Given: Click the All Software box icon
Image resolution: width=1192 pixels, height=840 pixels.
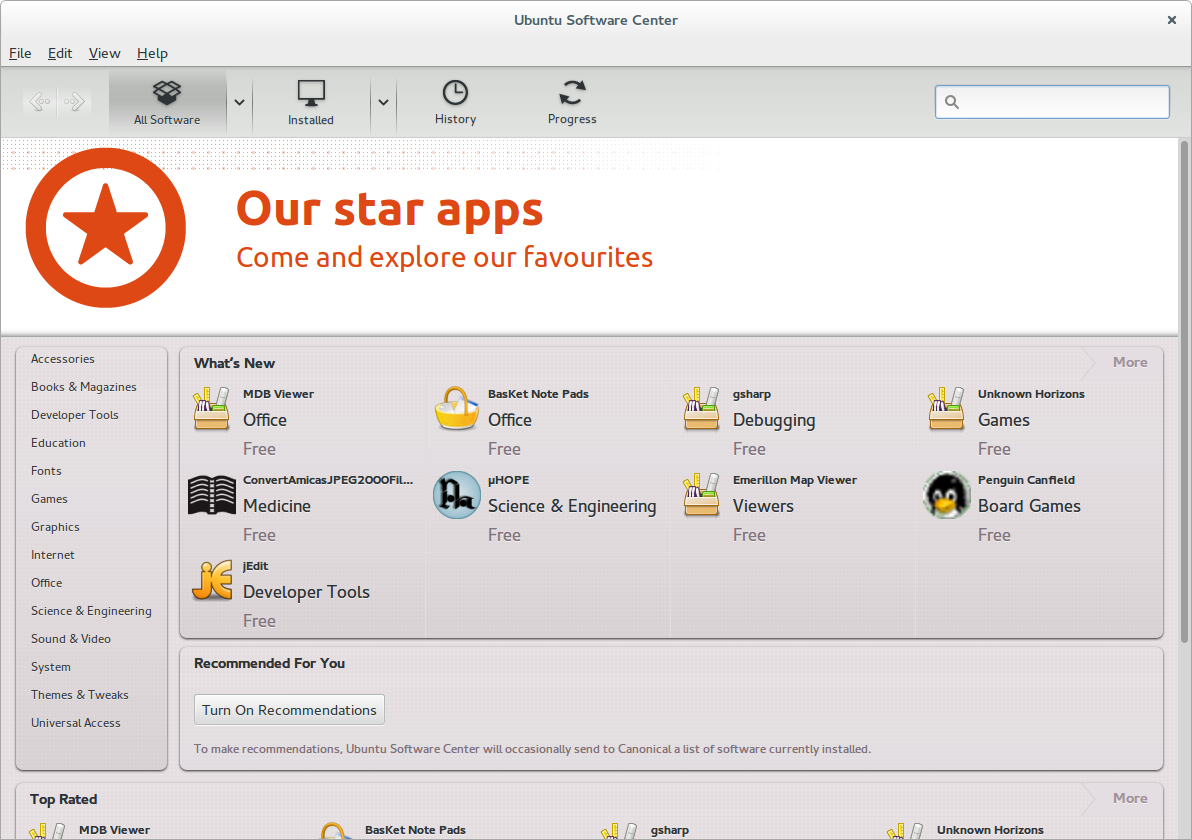Looking at the screenshot, I should tap(166, 93).
